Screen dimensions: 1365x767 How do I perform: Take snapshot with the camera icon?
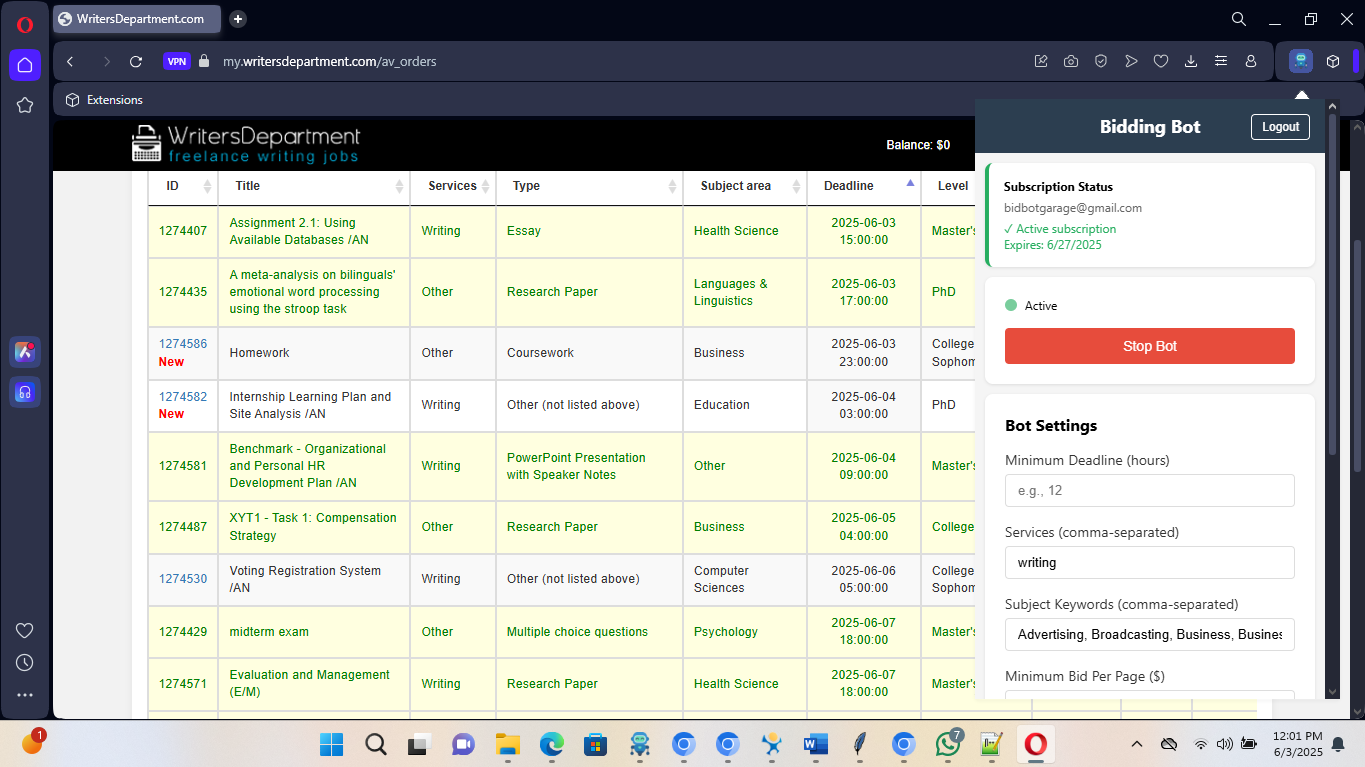tap(1071, 61)
